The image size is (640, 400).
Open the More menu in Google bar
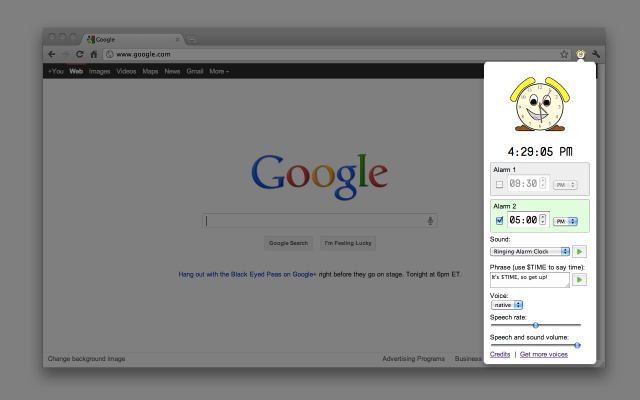pyautogui.click(x=219, y=71)
